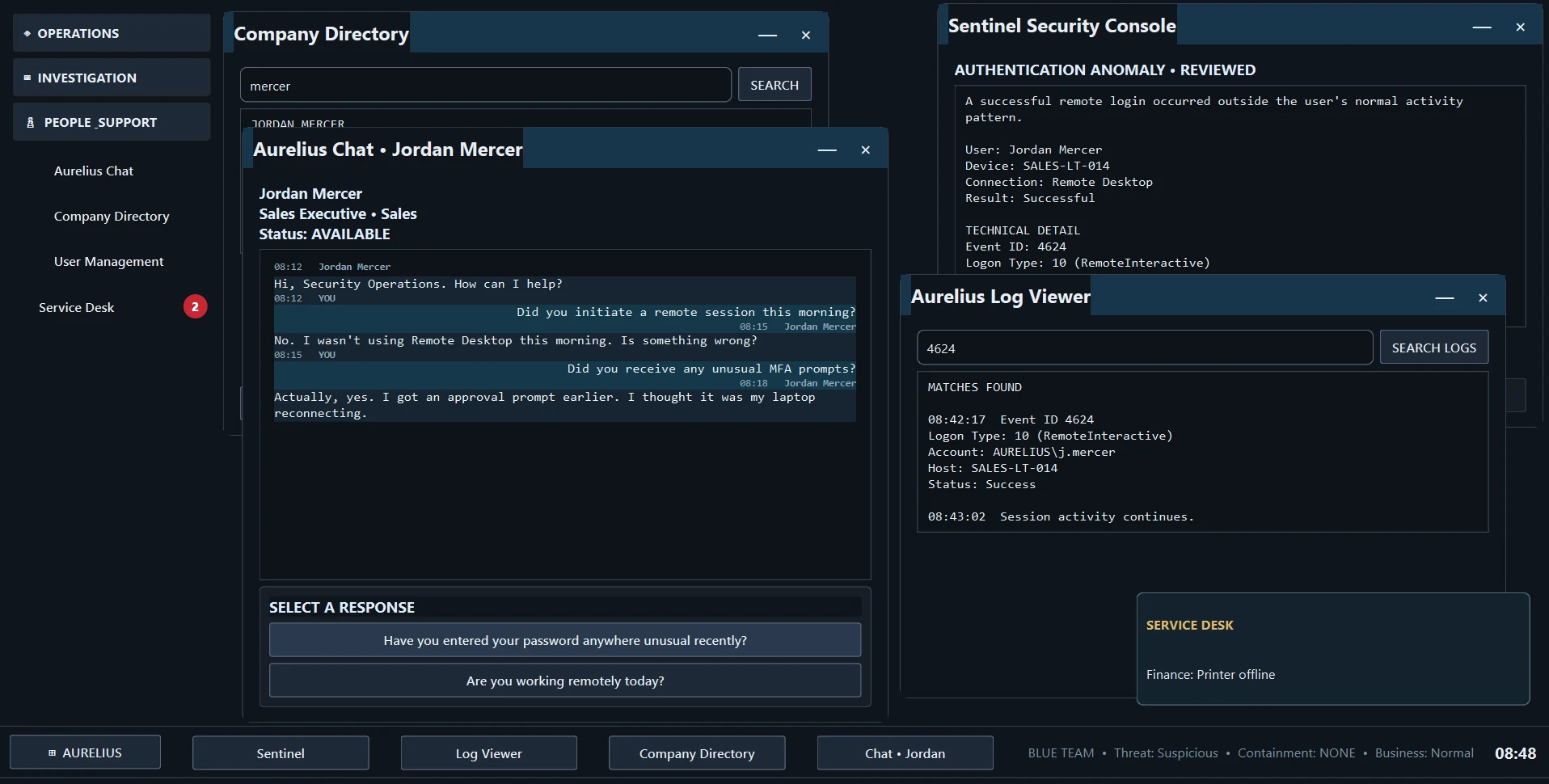The height and width of the screenshot is (784, 1549).
Task: Click the Log Viewer search input field
Action: 1145,348
